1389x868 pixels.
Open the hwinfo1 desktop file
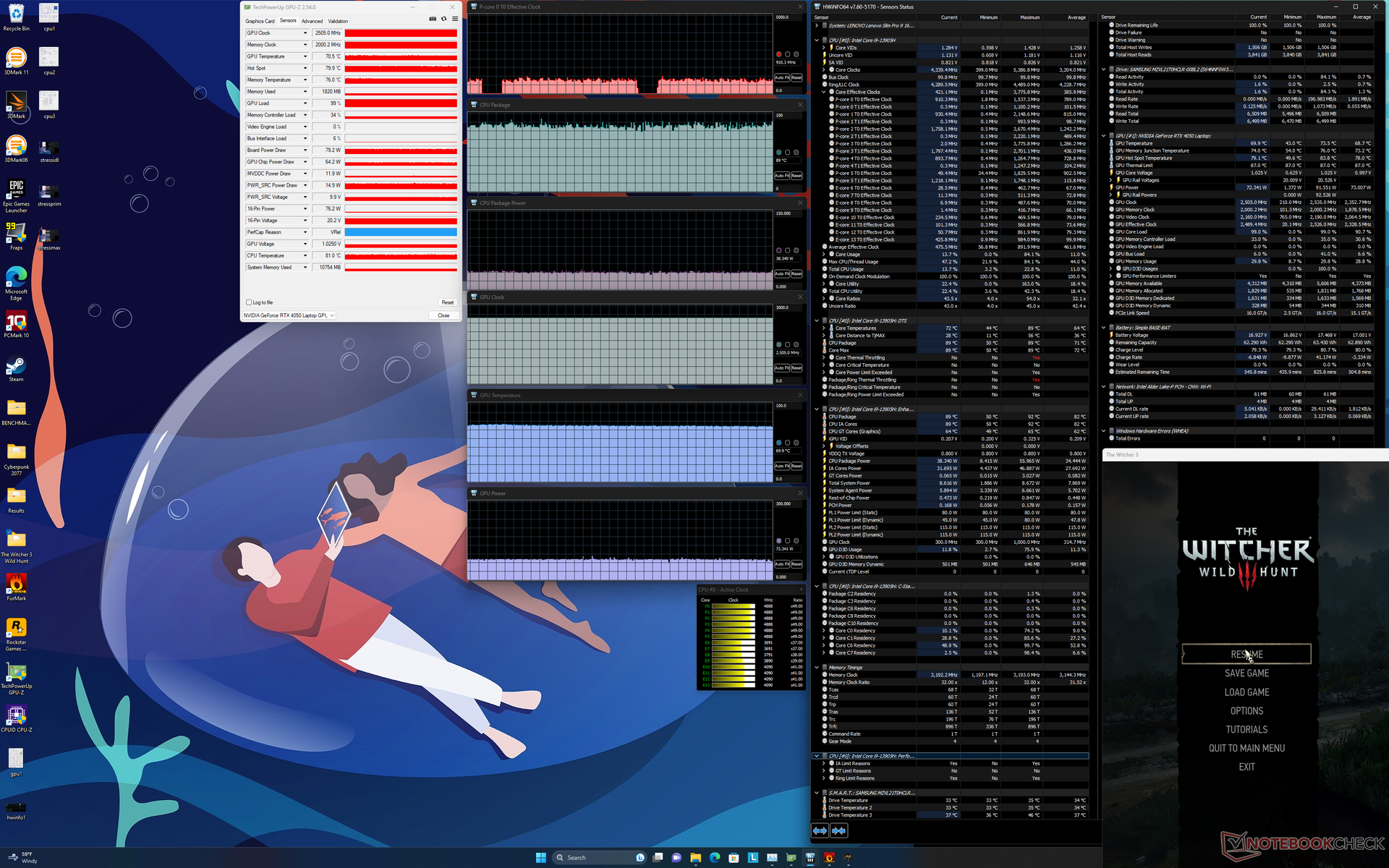pos(16,810)
